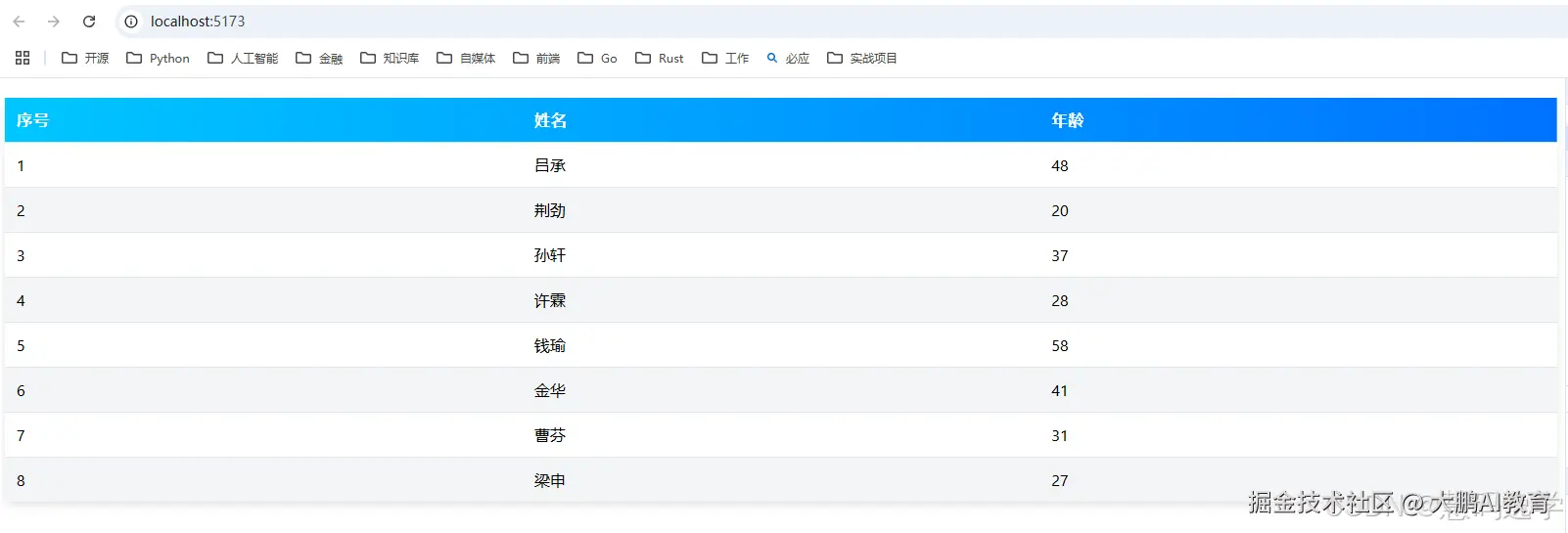Open the Rust bookmark folder
Image resolution: width=1568 pixels, height=533 pixels.
click(660, 58)
